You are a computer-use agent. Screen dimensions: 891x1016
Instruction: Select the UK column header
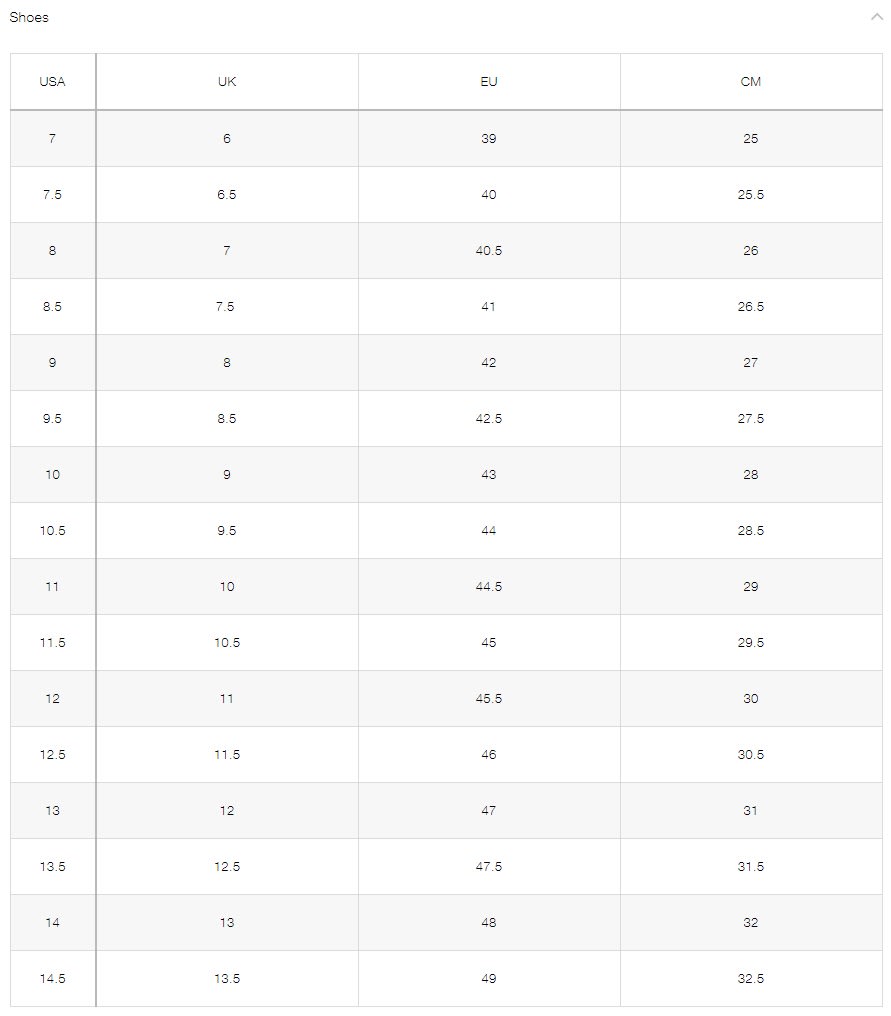(x=225, y=82)
